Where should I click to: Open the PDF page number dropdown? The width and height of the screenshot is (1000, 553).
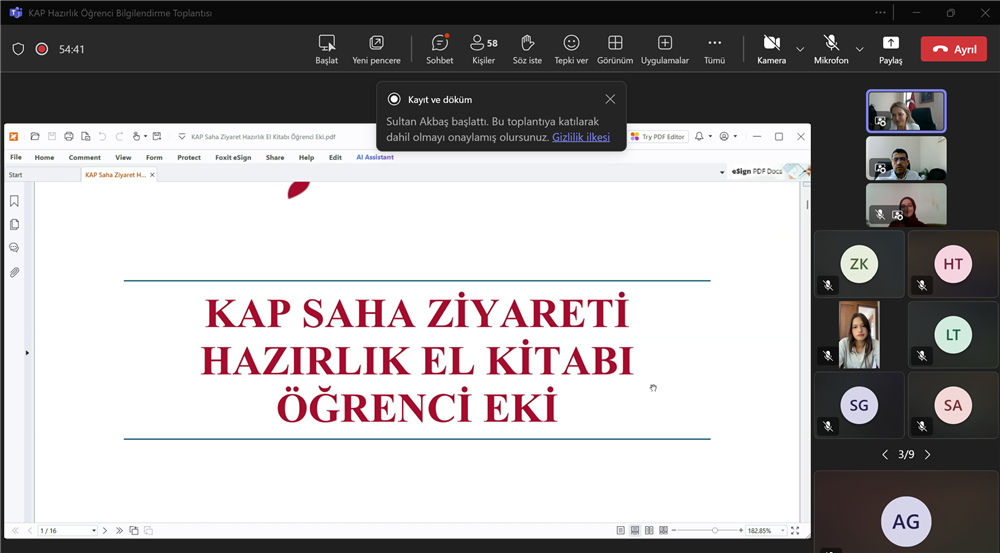point(94,530)
